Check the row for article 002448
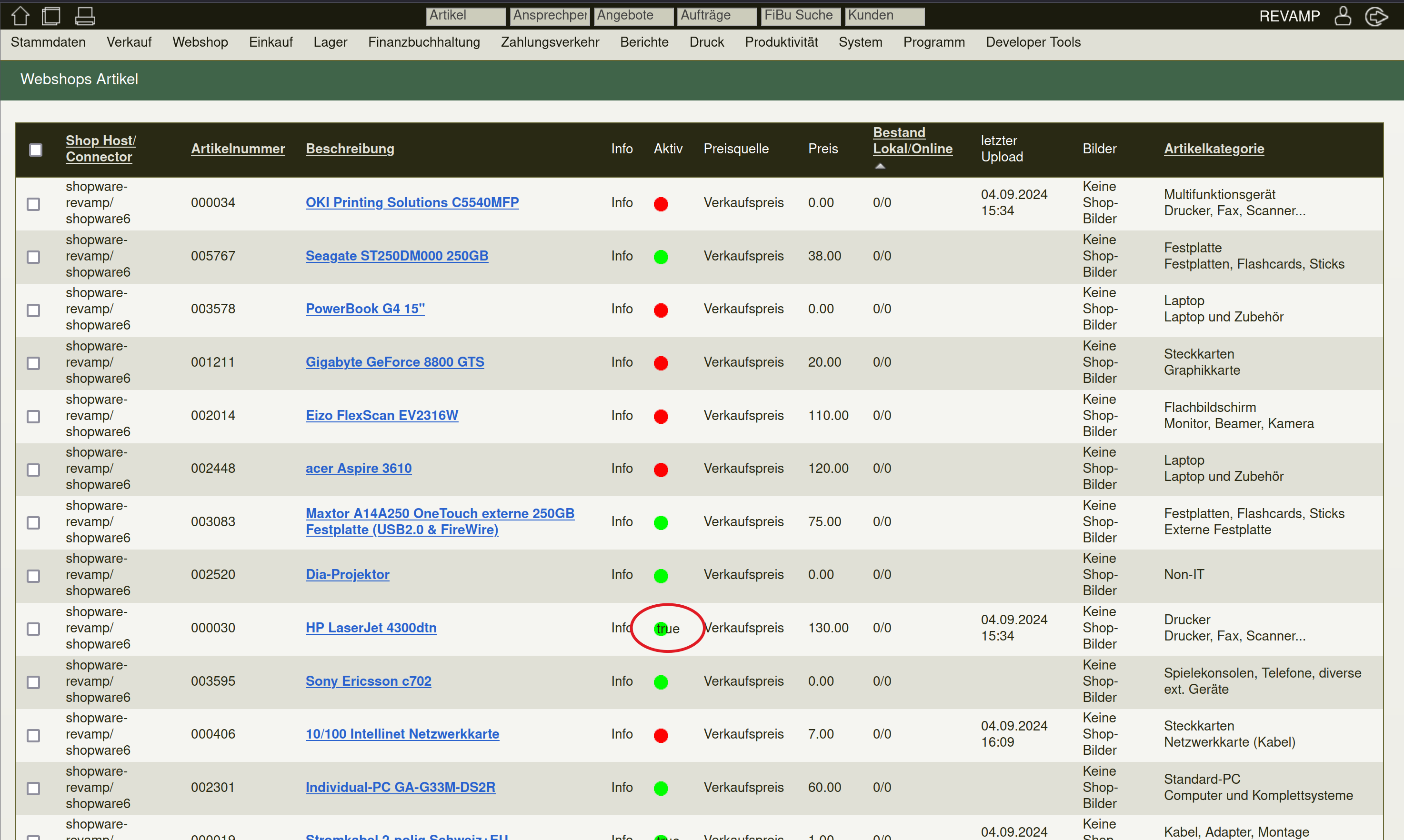This screenshot has width=1404, height=840. [x=33, y=469]
